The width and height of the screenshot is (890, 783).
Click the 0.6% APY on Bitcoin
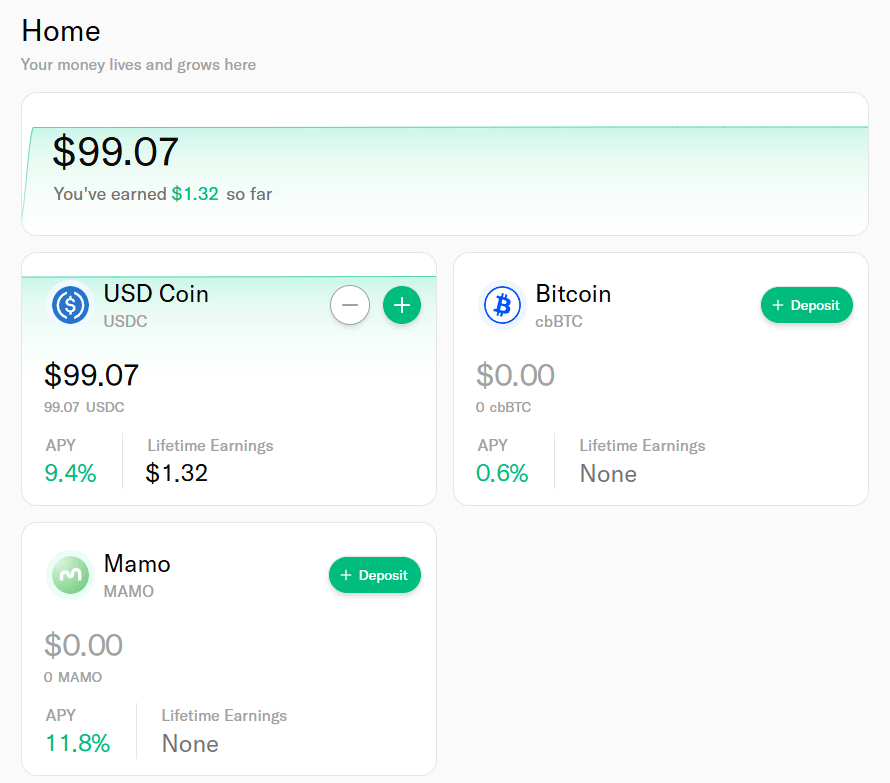(x=502, y=473)
